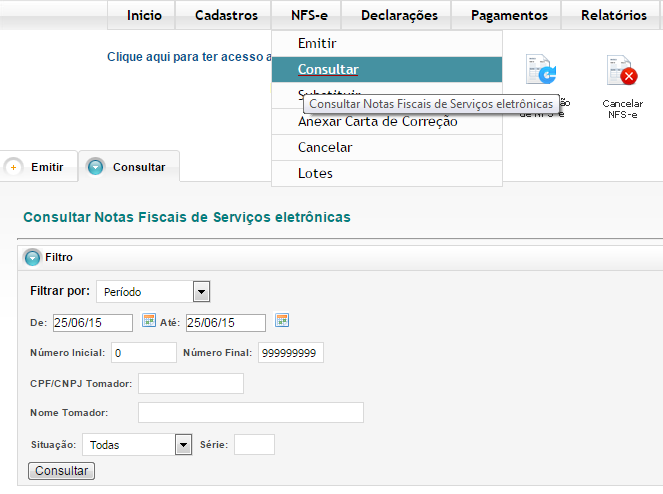Click the round arrow icon on Consultar tab
663x494 pixels.
(96, 167)
